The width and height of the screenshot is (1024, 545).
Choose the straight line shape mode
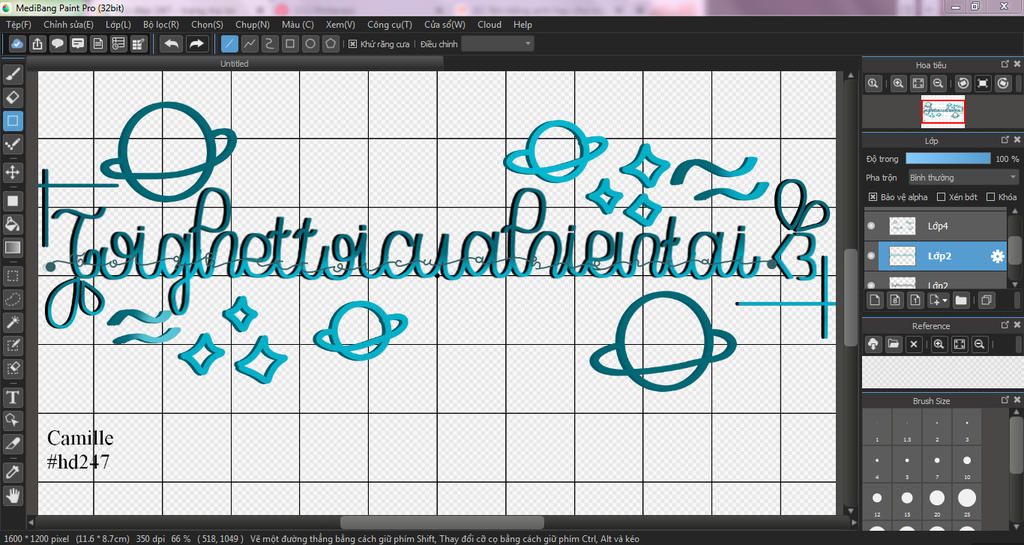click(x=229, y=44)
